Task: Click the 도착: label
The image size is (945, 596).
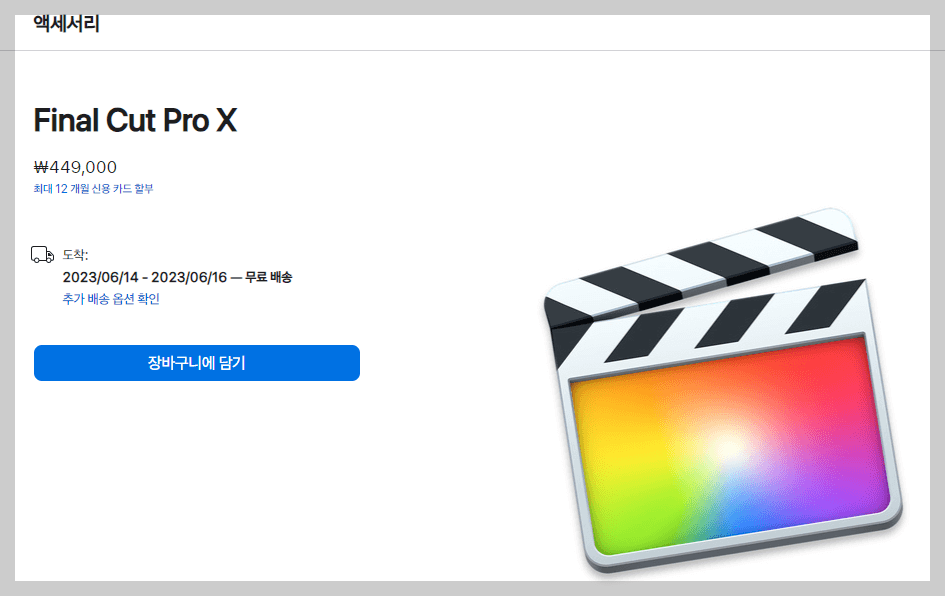Action: coord(75,255)
